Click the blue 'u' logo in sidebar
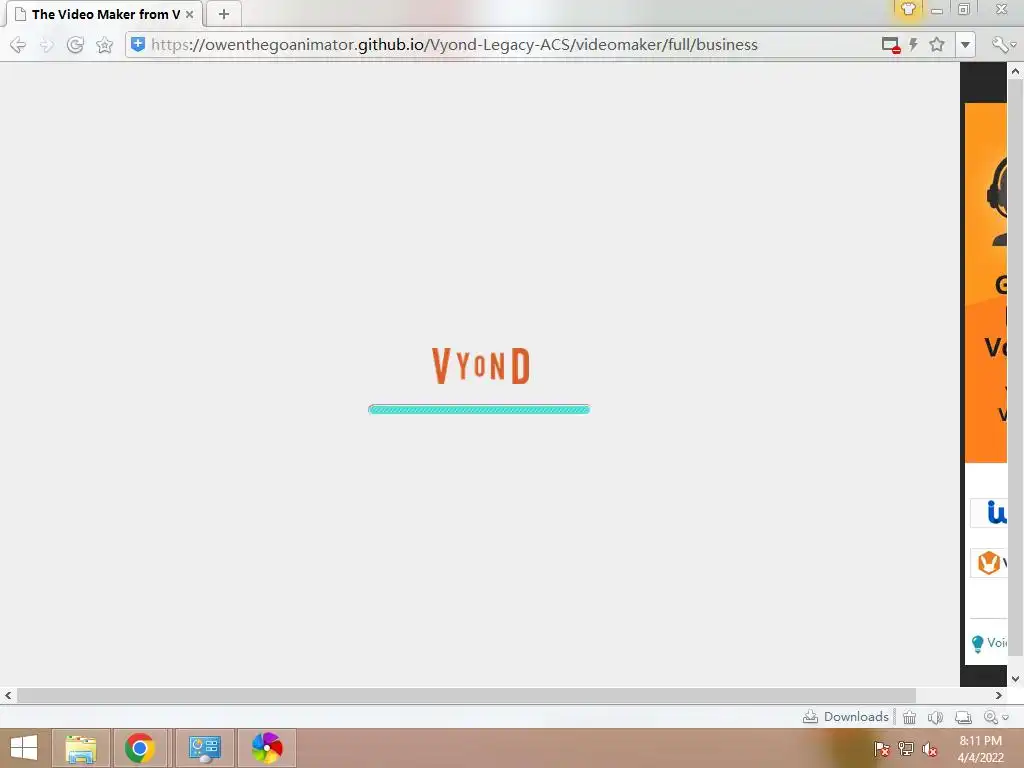The width and height of the screenshot is (1024, 768). pyautogui.click(x=996, y=512)
